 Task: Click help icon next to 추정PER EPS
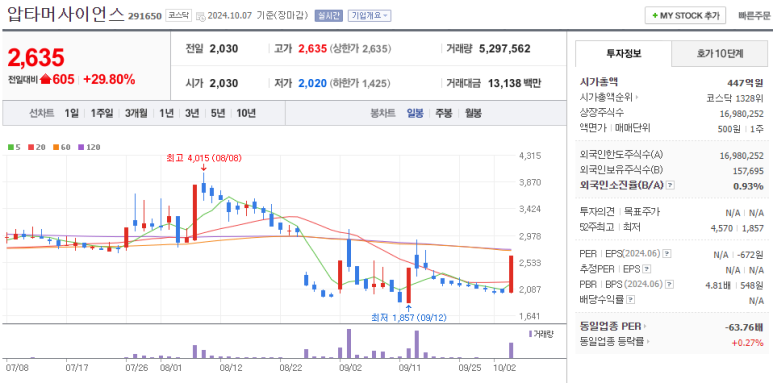pyautogui.click(x=647, y=269)
